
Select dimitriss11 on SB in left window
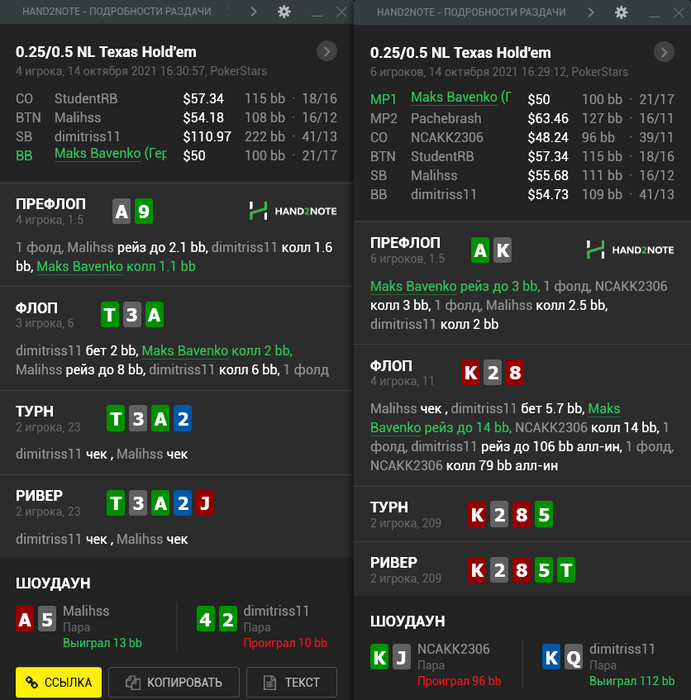87,137
